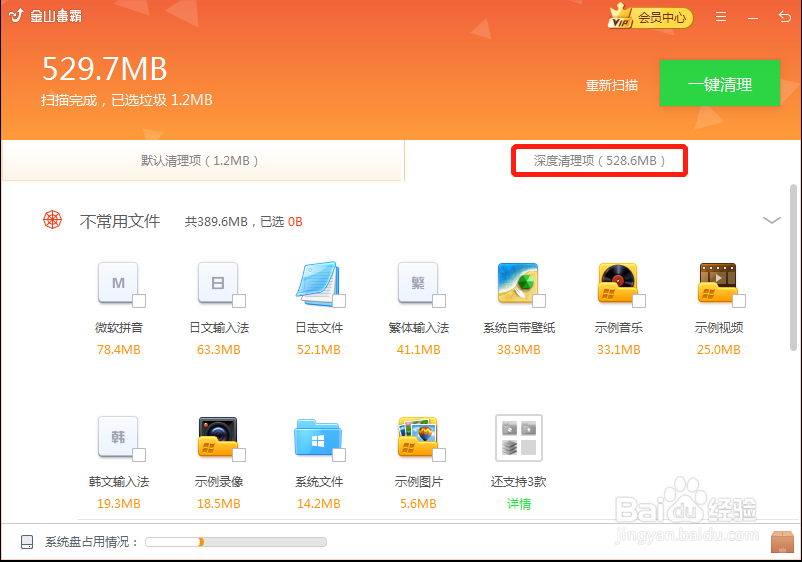The height and width of the screenshot is (562, 802).
Task: Click the 繁体输入法 item icon
Action: [418, 283]
